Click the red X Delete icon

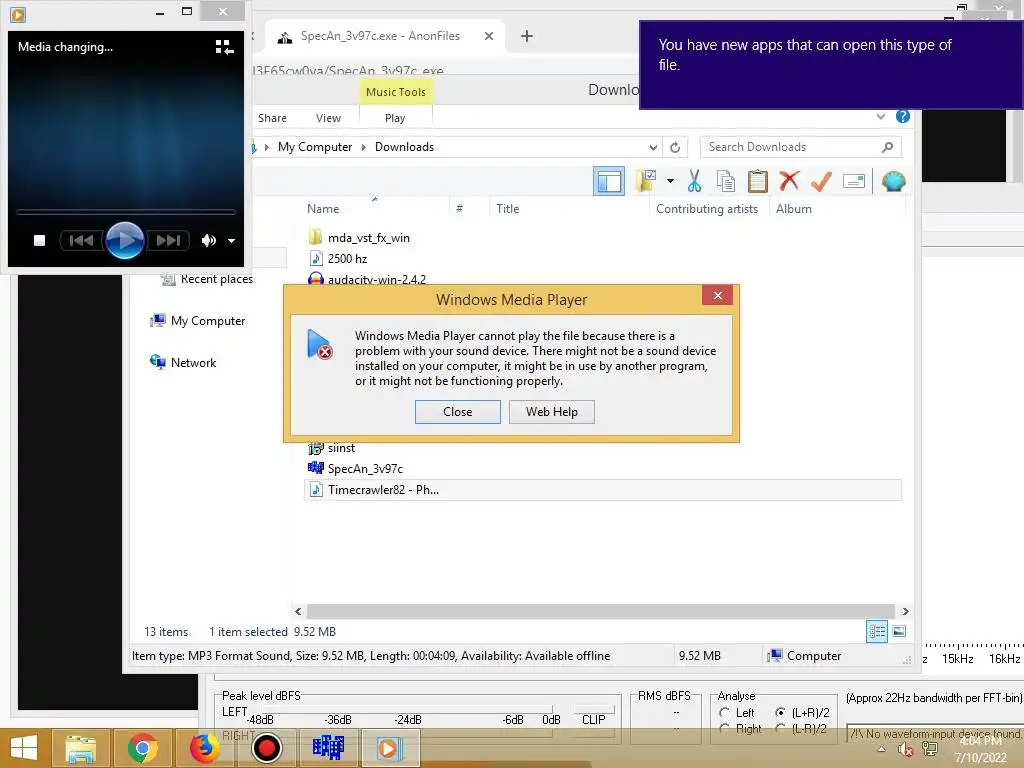click(789, 180)
